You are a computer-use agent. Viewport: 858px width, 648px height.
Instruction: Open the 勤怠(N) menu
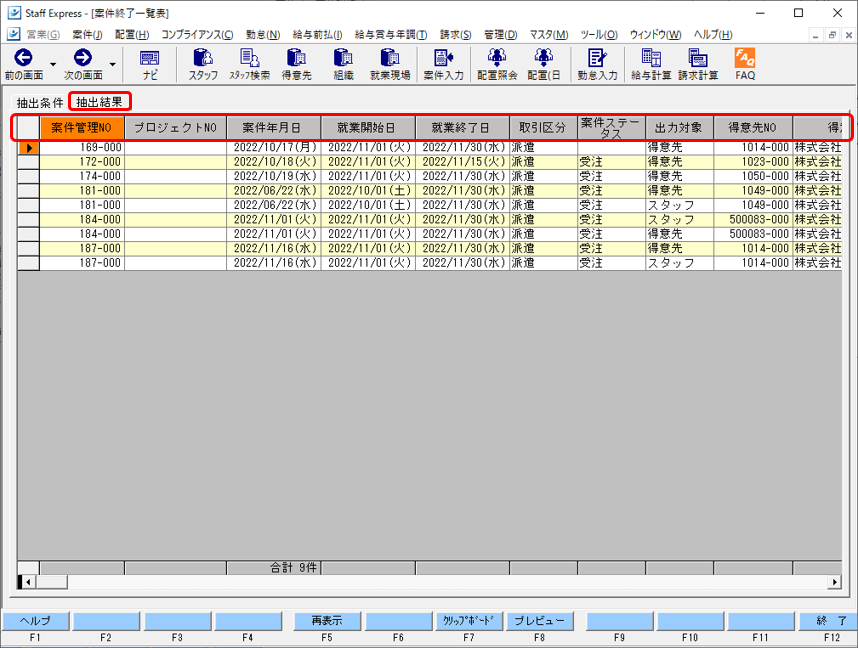tap(263, 34)
